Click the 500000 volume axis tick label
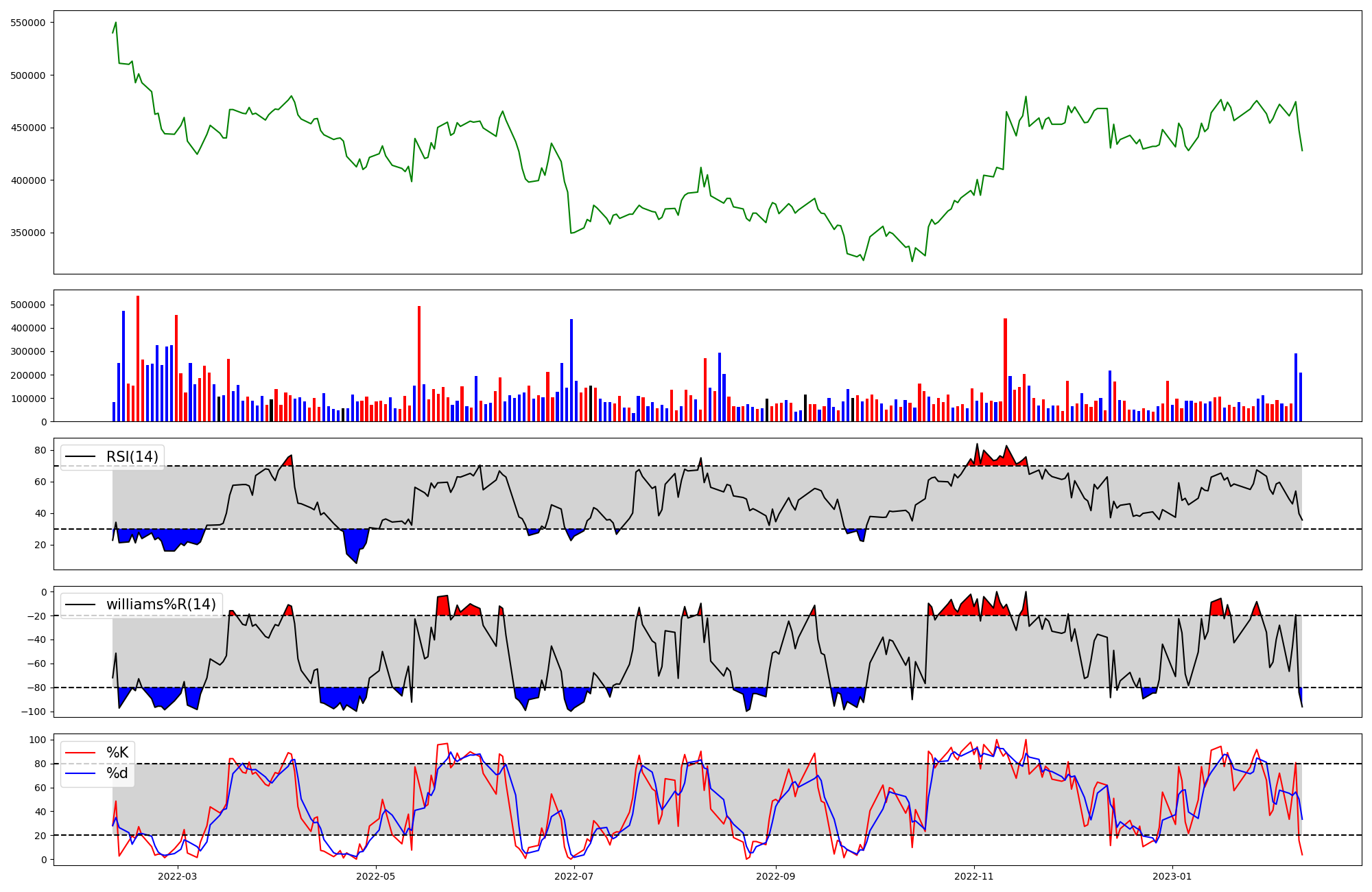 pos(28,305)
